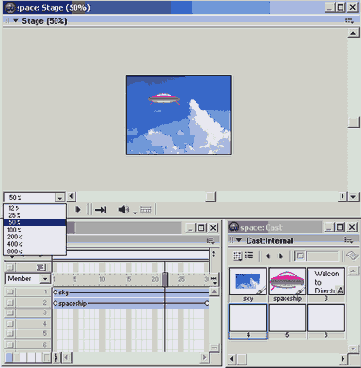Click the Stage vertical scrollbar thumb
The width and height of the screenshot is (361, 368).
coord(353,122)
